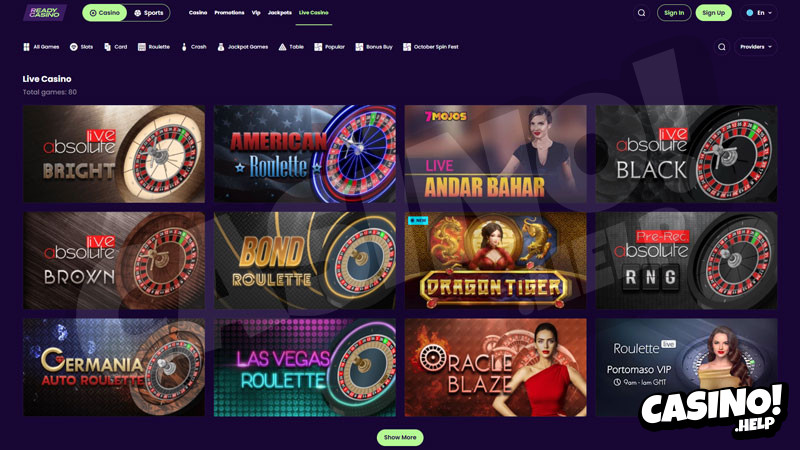Viewport: 800px width, 450px height.
Task: Select the Live Casino tab
Action: (314, 13)
